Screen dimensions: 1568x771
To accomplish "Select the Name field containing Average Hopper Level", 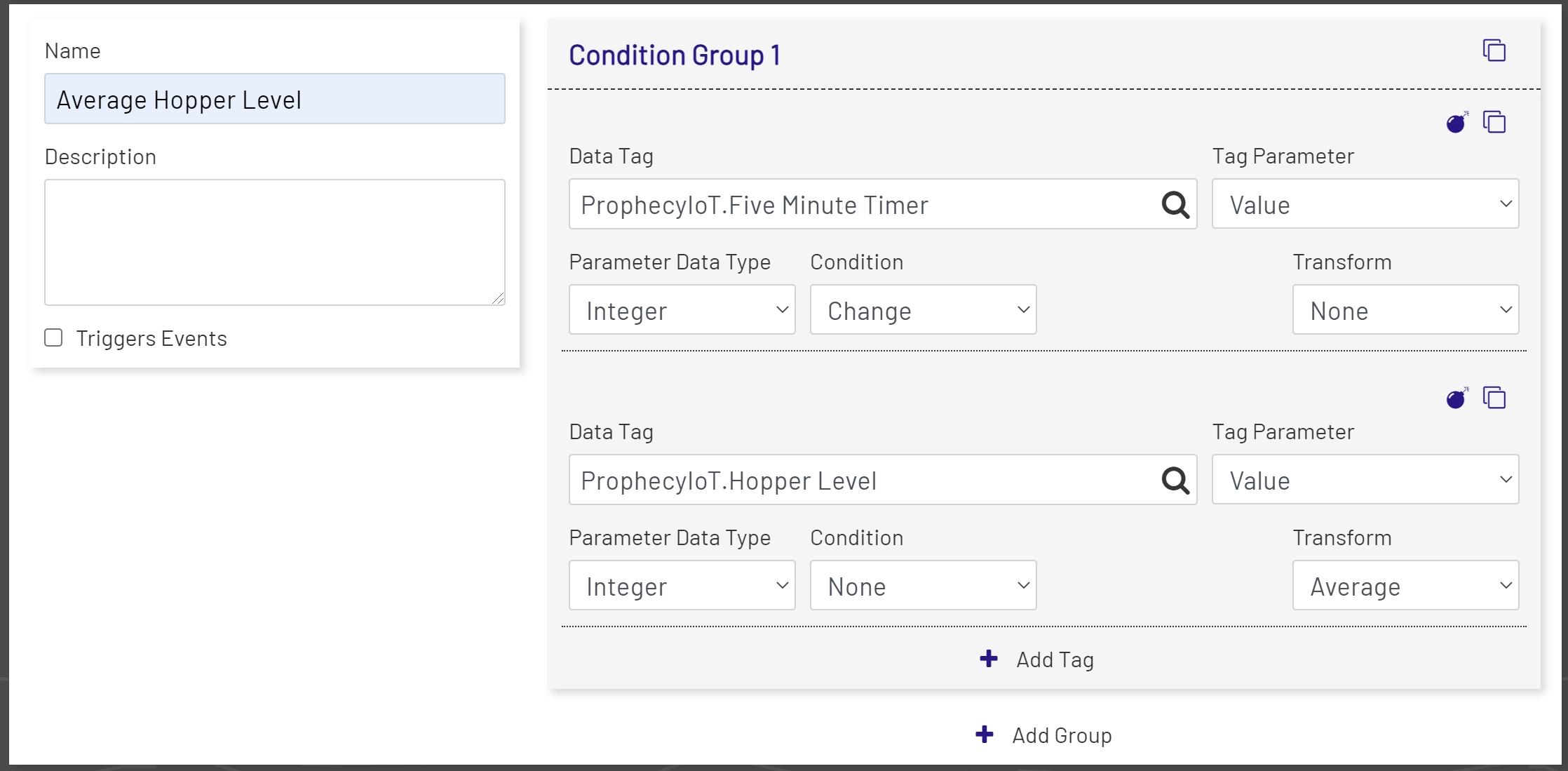I will pyautogui.click(x=274, y=99).
